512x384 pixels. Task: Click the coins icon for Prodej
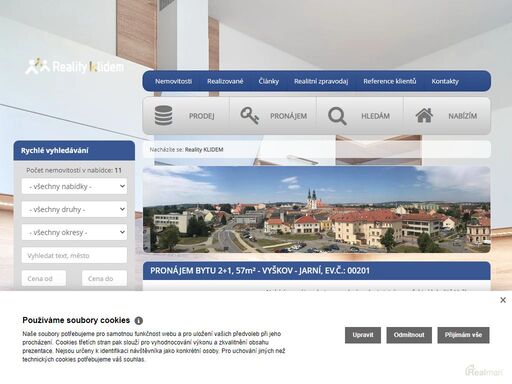click(163, 115)
